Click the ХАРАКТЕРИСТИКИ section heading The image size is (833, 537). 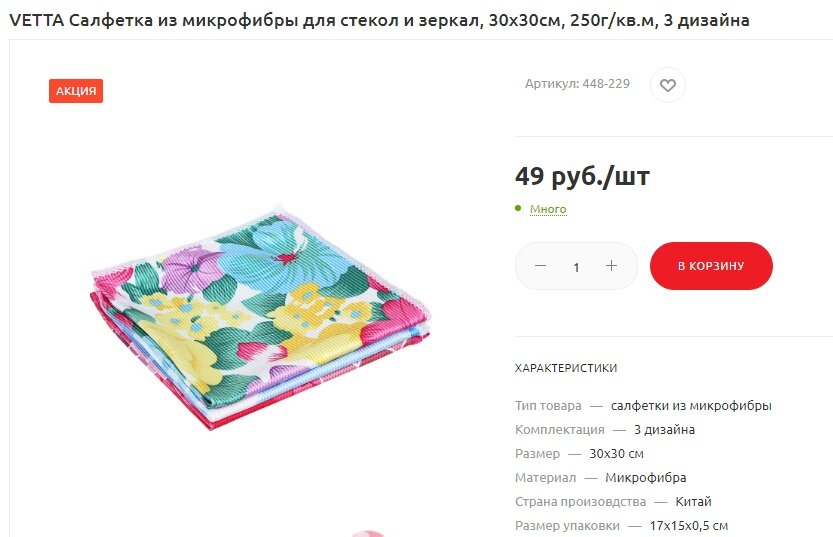(x=566, y=368)
